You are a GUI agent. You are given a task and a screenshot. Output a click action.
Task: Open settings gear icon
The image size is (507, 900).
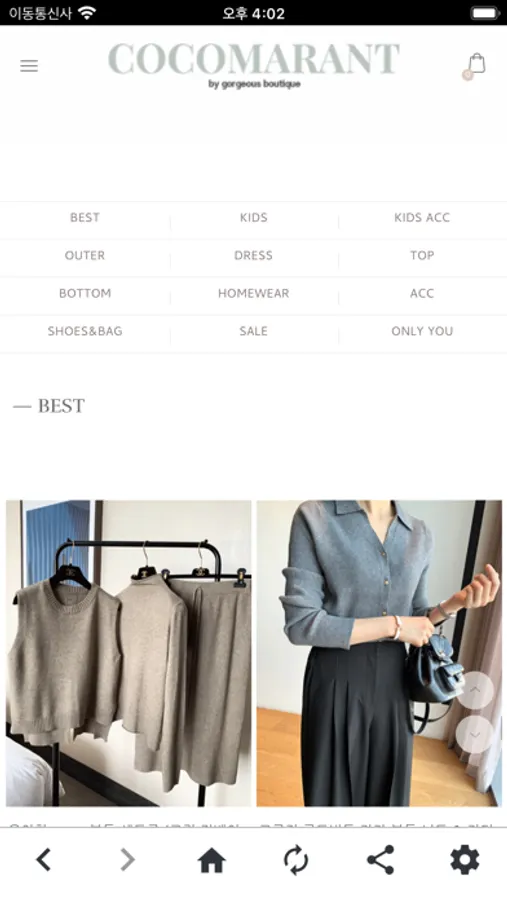coord(465,860)
